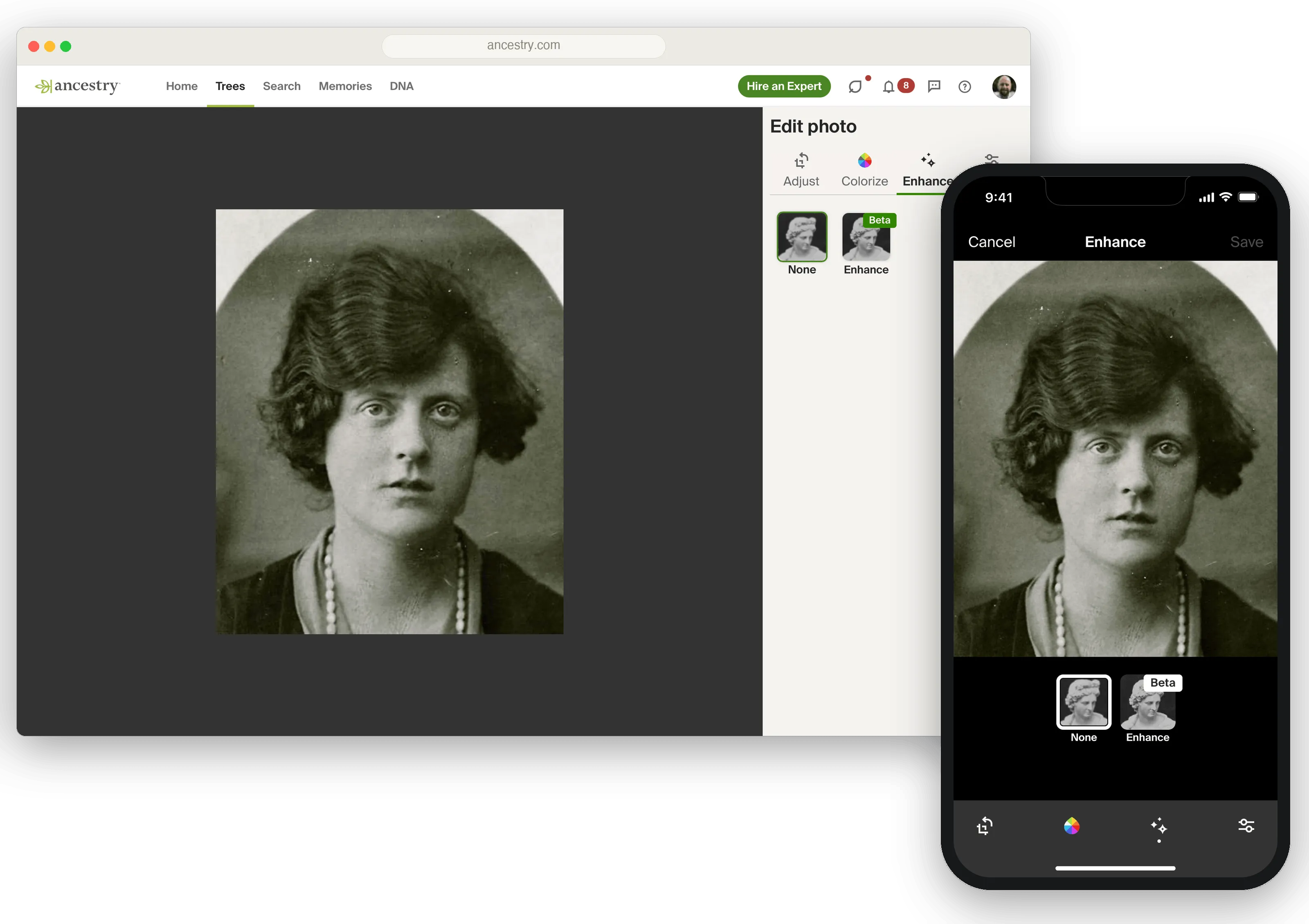Tap Save on the phone Enhance screen

tap(1246, 242)
